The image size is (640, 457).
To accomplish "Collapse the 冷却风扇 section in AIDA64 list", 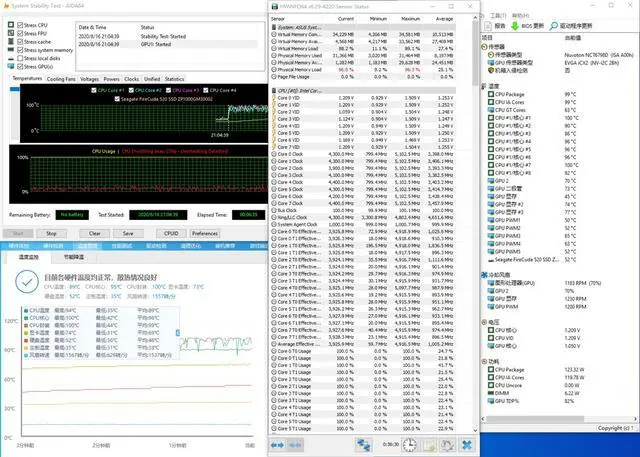I will point(484,275).
